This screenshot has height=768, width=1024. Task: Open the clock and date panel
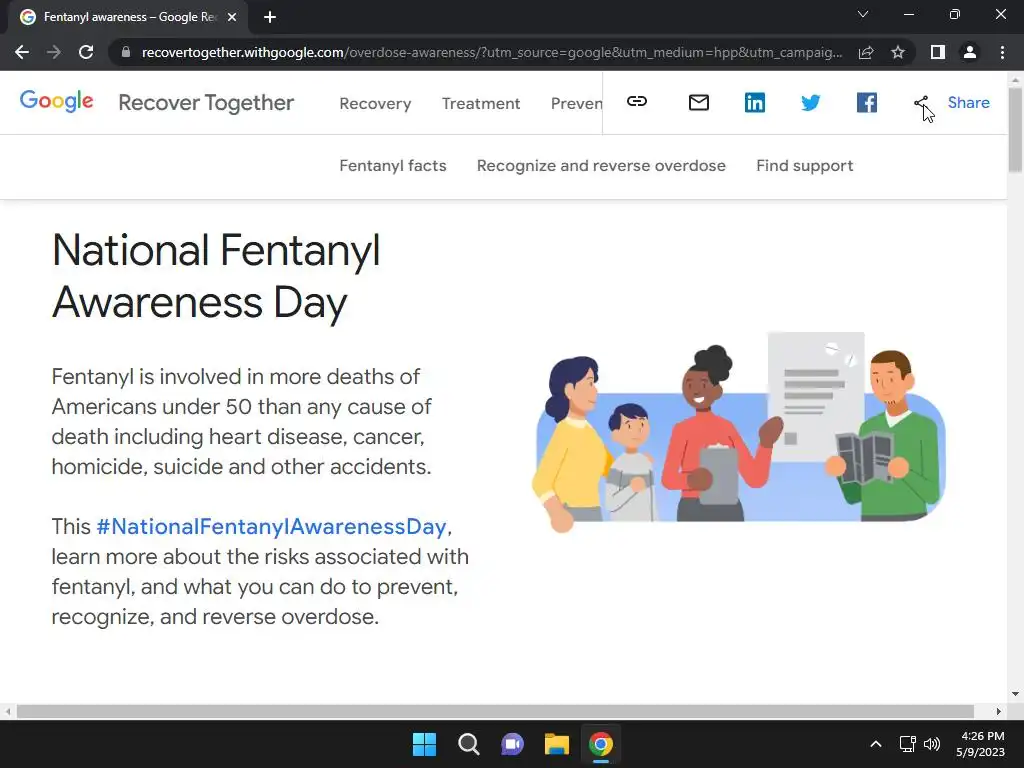tap(982, 744)
